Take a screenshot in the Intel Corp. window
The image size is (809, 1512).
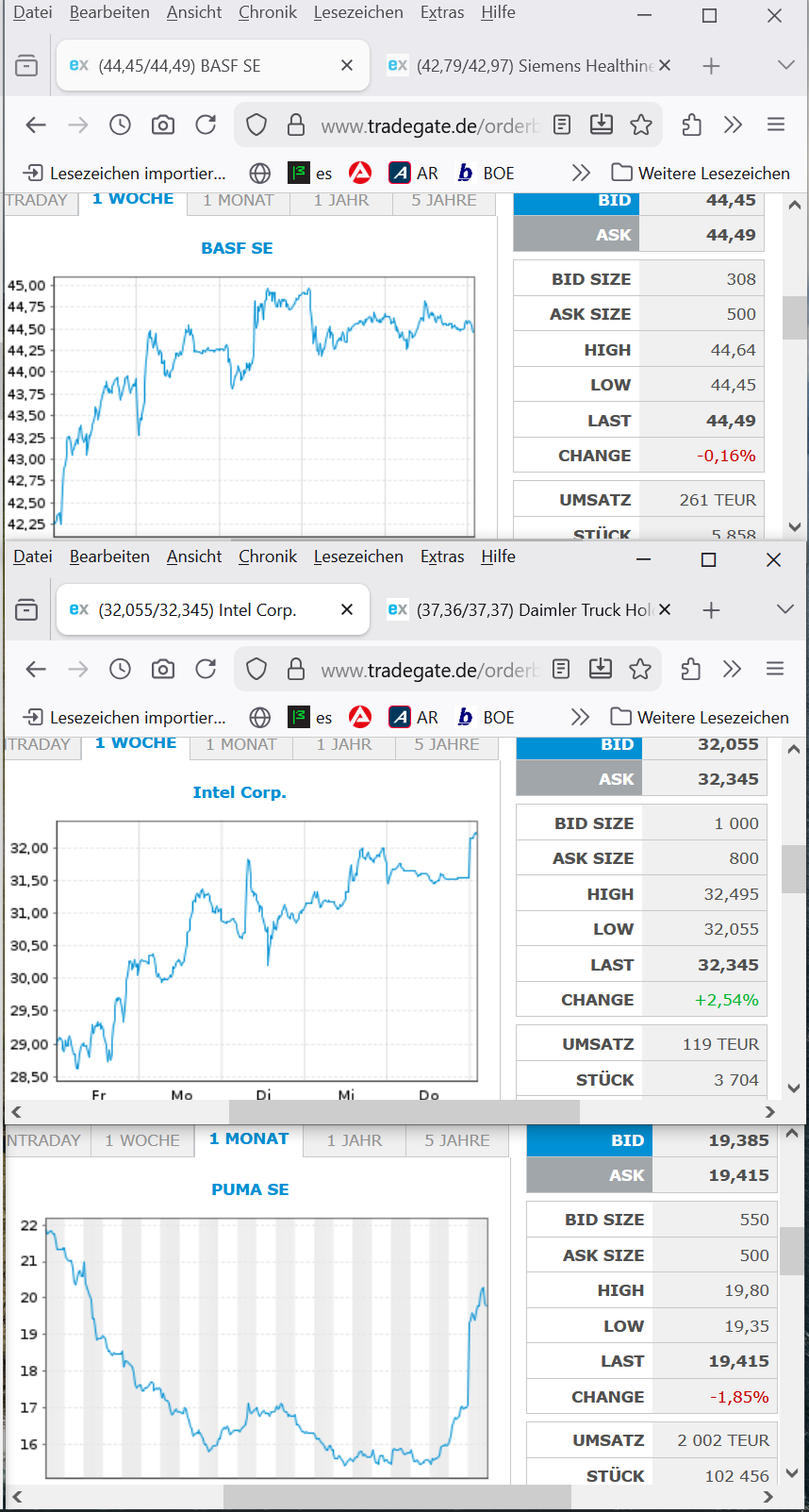[x=163, y=669]
